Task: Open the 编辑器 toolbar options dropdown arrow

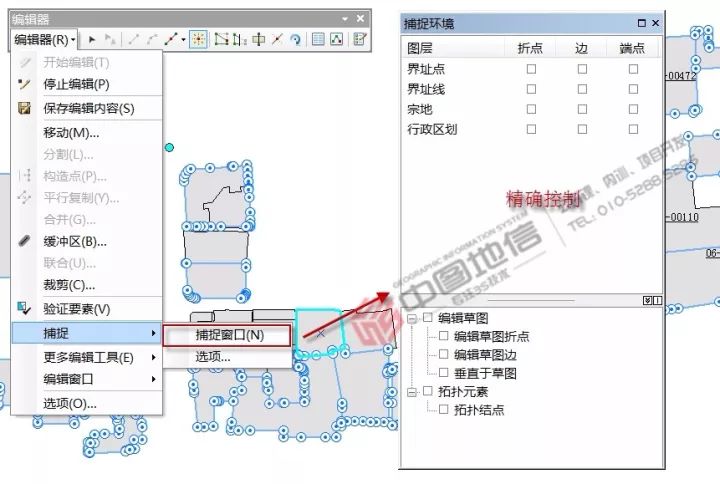Action: pyautogui.click(x=345, y=19)
